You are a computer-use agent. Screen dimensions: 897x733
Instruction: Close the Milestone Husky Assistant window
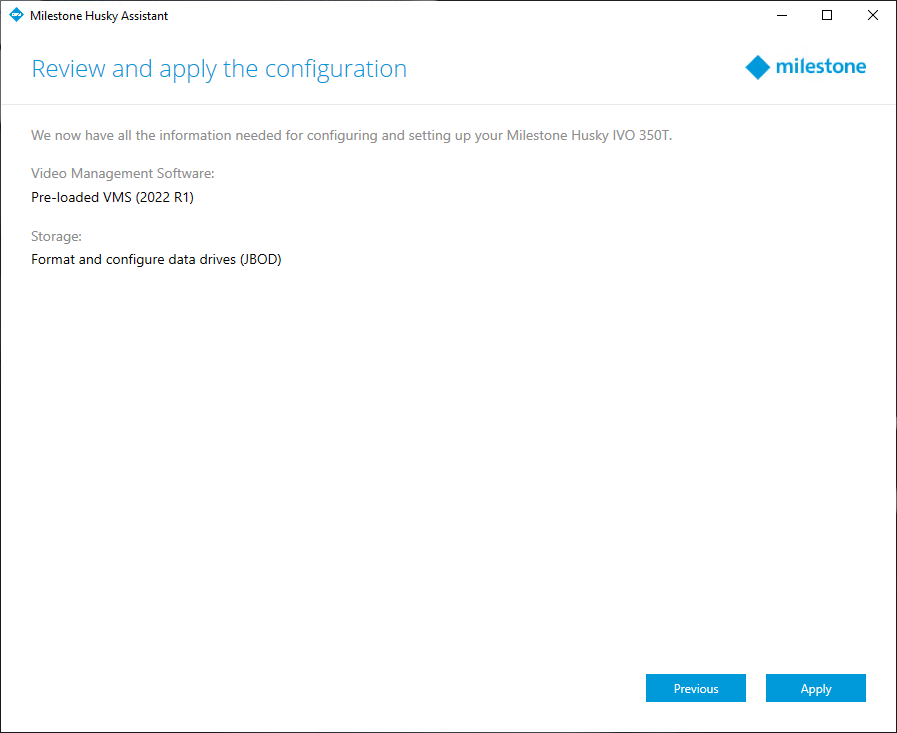[x=872, y=15]
